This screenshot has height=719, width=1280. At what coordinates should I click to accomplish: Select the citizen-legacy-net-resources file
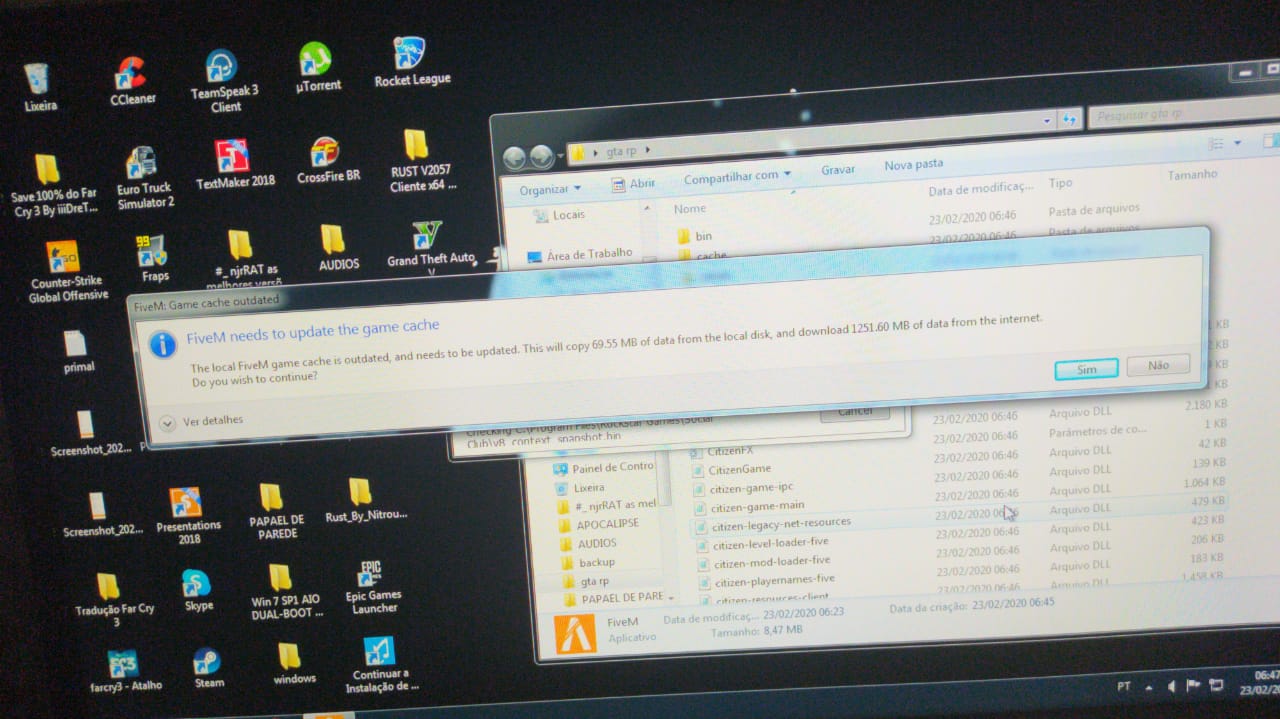click(x=772, y=523)
